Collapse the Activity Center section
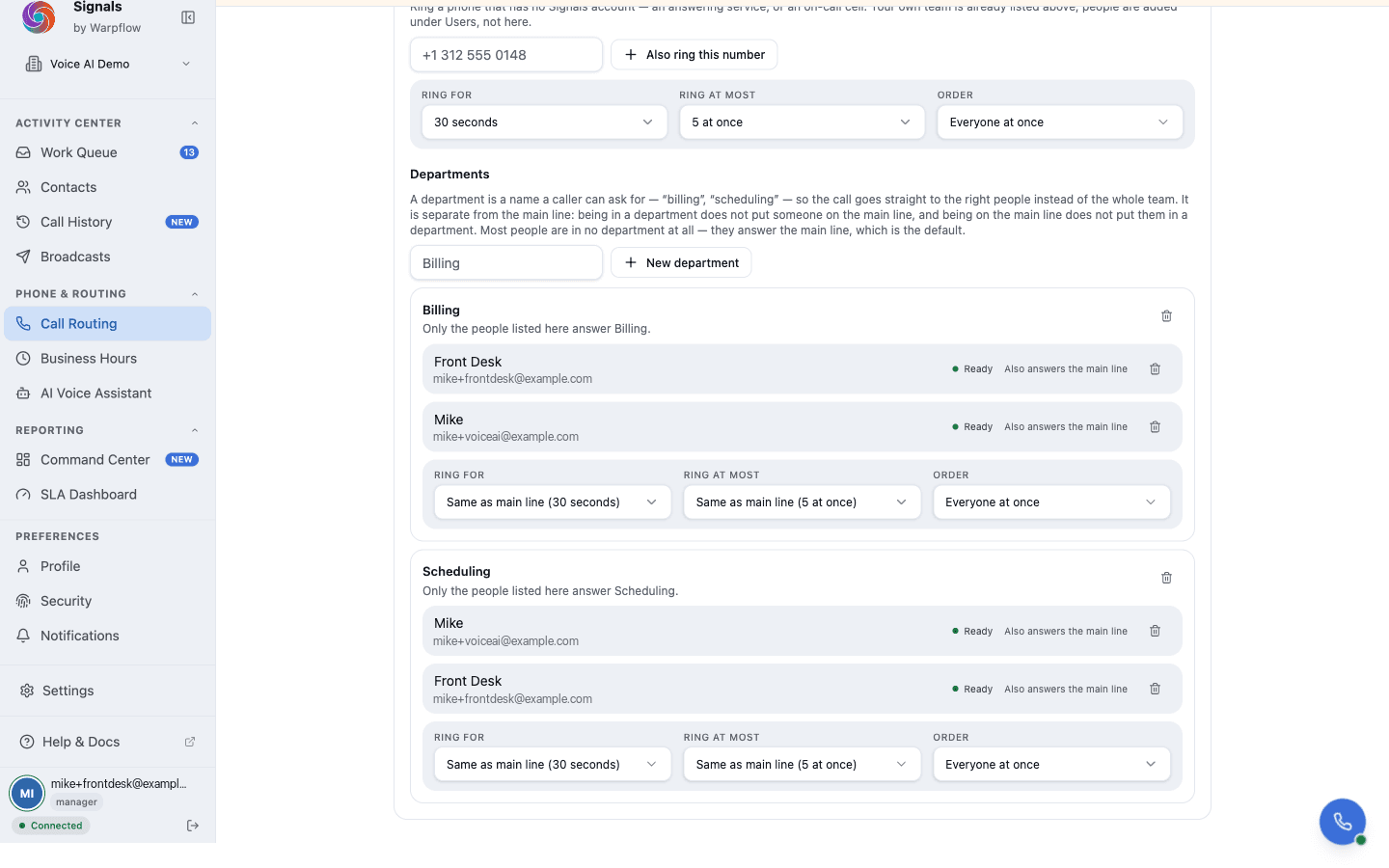Image resolution: width=1389 pixels, height=868 pixels. (195, 123)
